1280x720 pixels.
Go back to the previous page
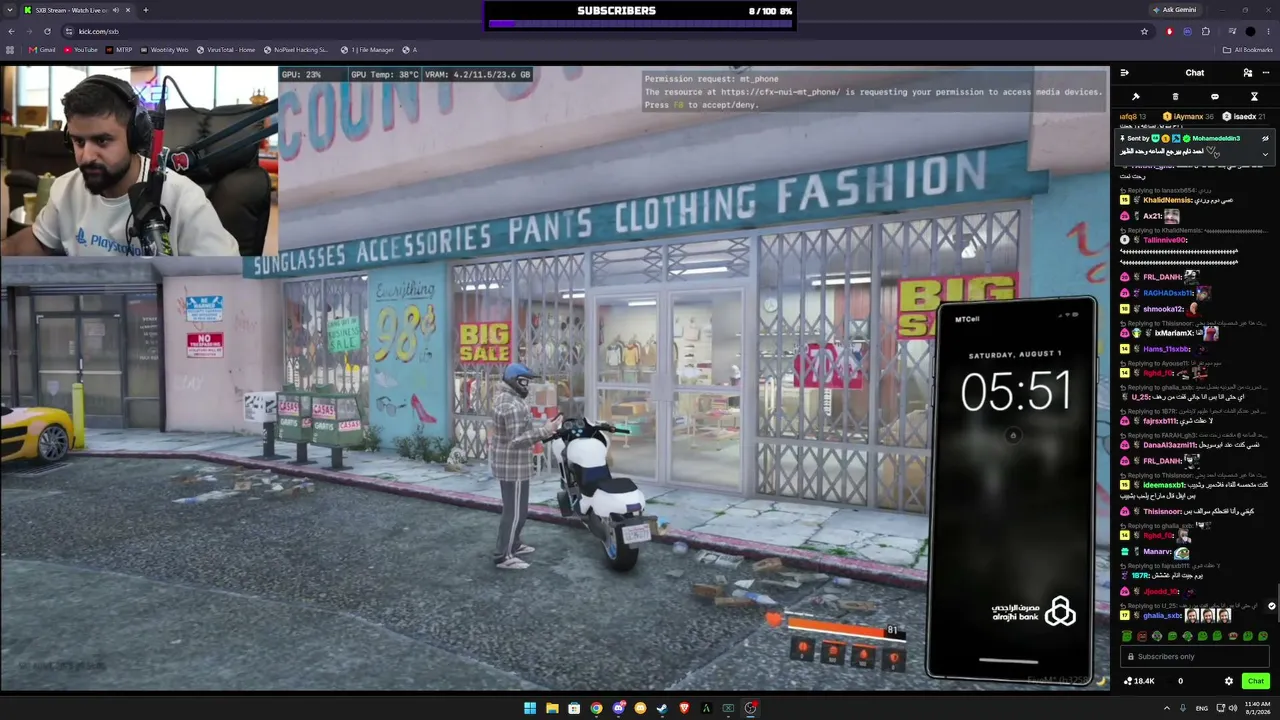[11, 31]
